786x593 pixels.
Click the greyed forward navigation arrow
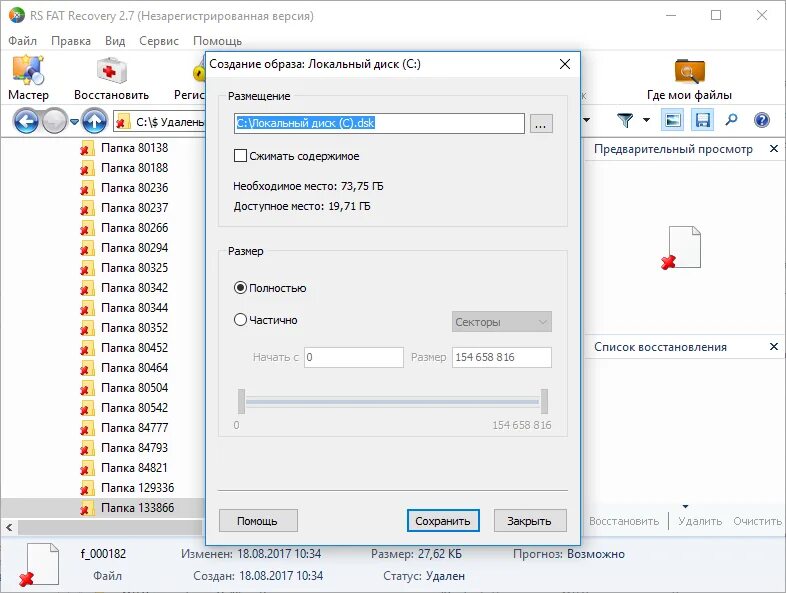(54, 121)
